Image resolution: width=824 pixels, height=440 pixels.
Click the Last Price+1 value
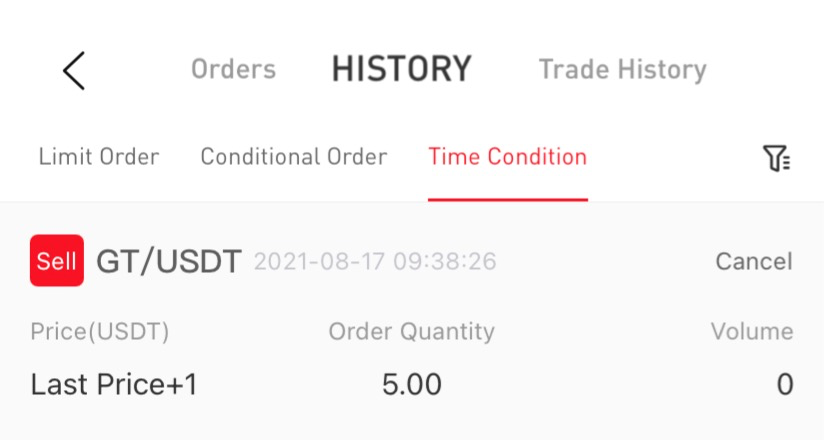coord(114,385)
